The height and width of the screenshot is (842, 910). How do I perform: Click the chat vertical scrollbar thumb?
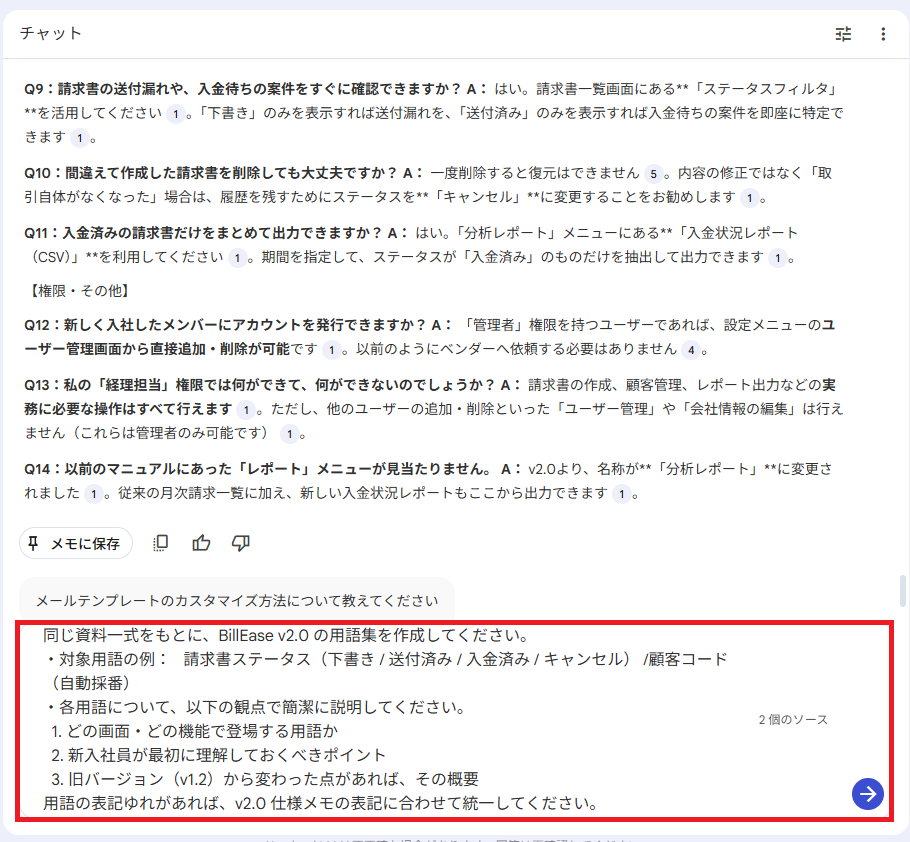(x=902, y=591)
